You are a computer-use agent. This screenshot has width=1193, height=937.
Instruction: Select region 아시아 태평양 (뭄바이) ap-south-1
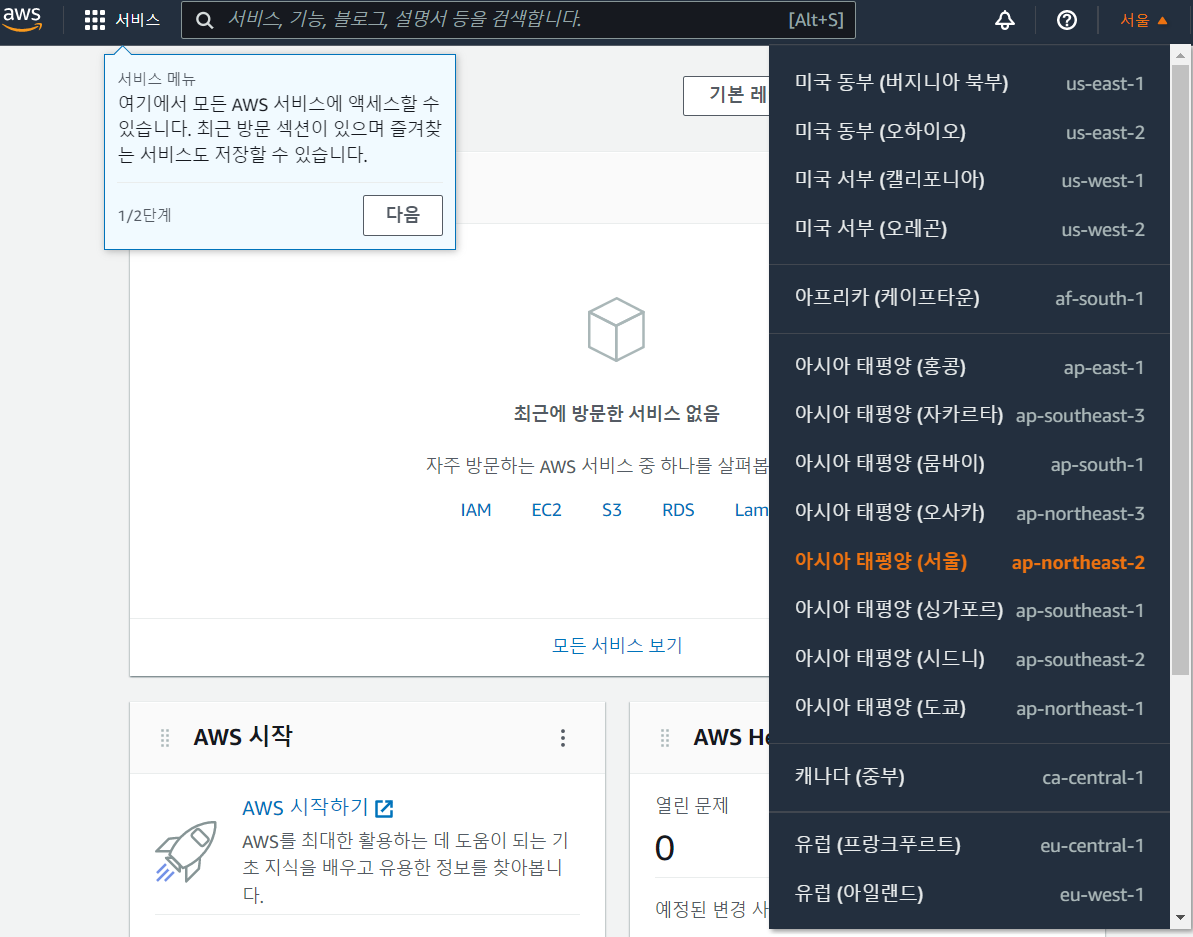click(969, 464)
